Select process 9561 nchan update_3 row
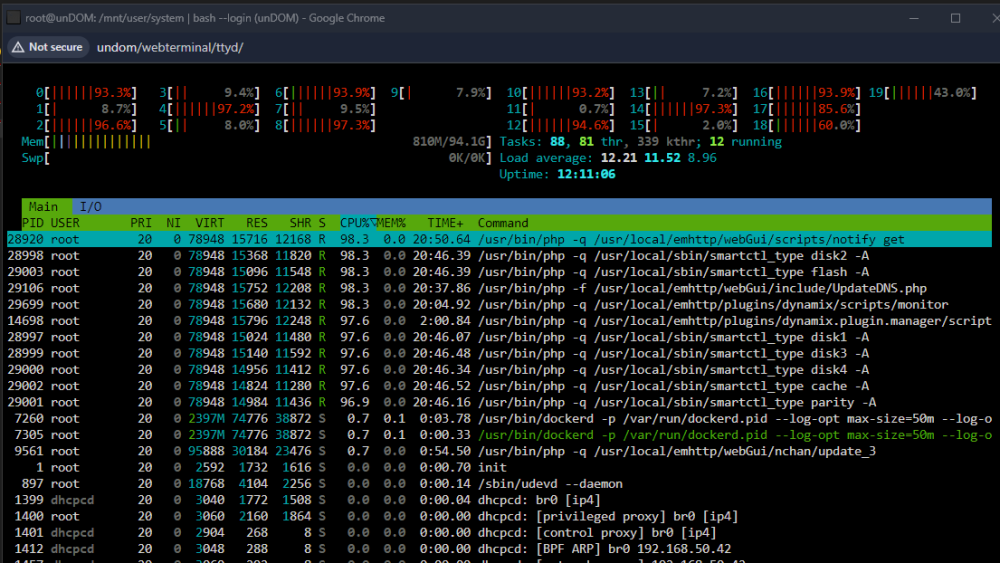 [x=499, y=451]
